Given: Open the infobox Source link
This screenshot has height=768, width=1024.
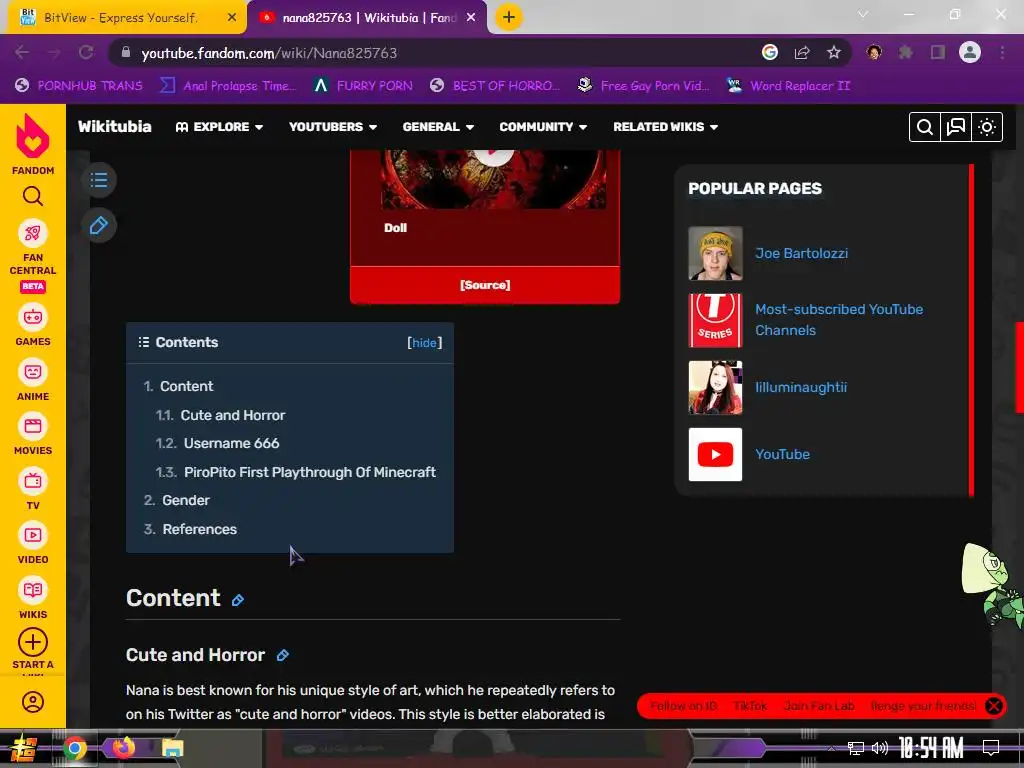Looking at the screenshot, I should [485, 285].
